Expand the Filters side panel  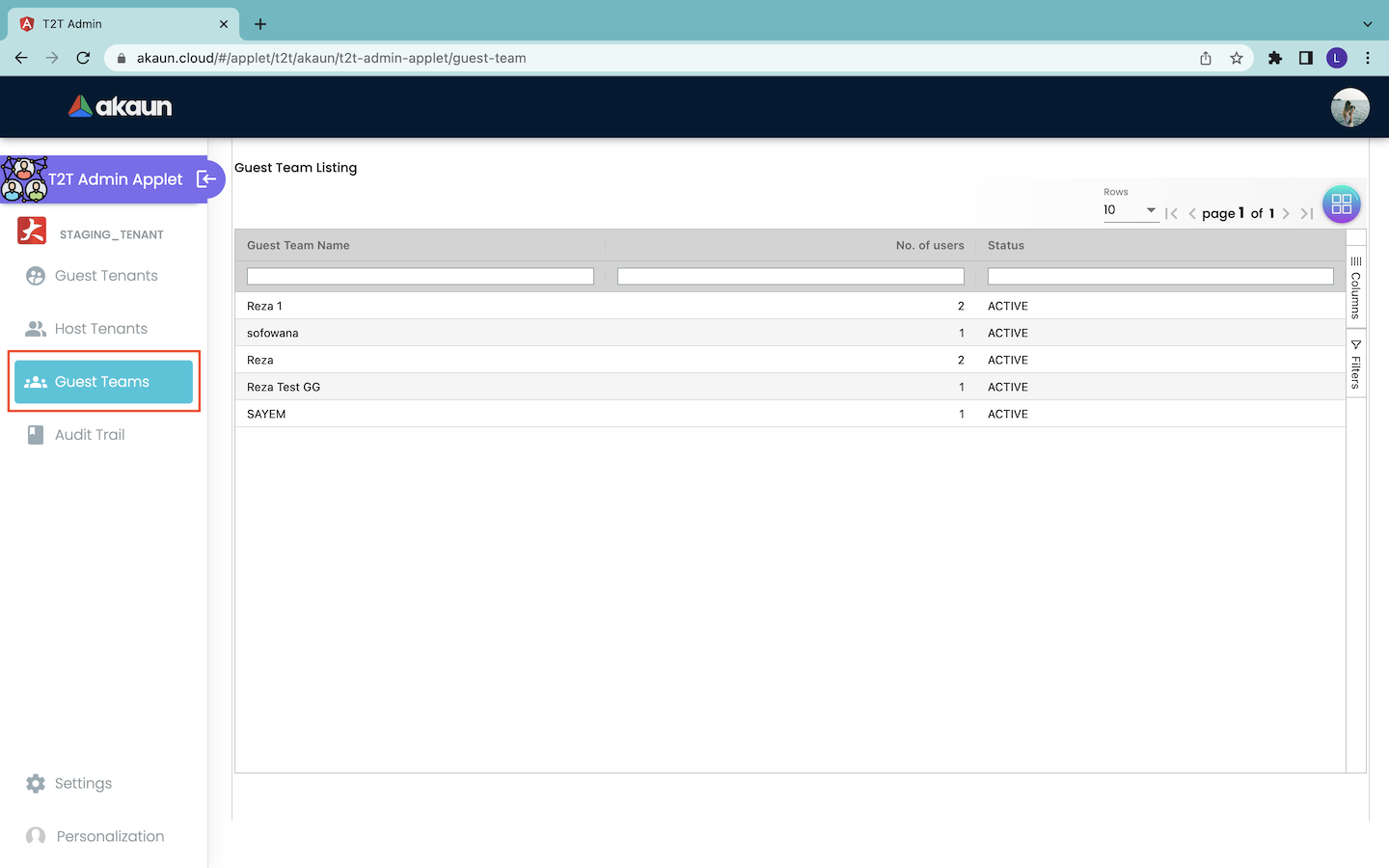pos(1356,365)
